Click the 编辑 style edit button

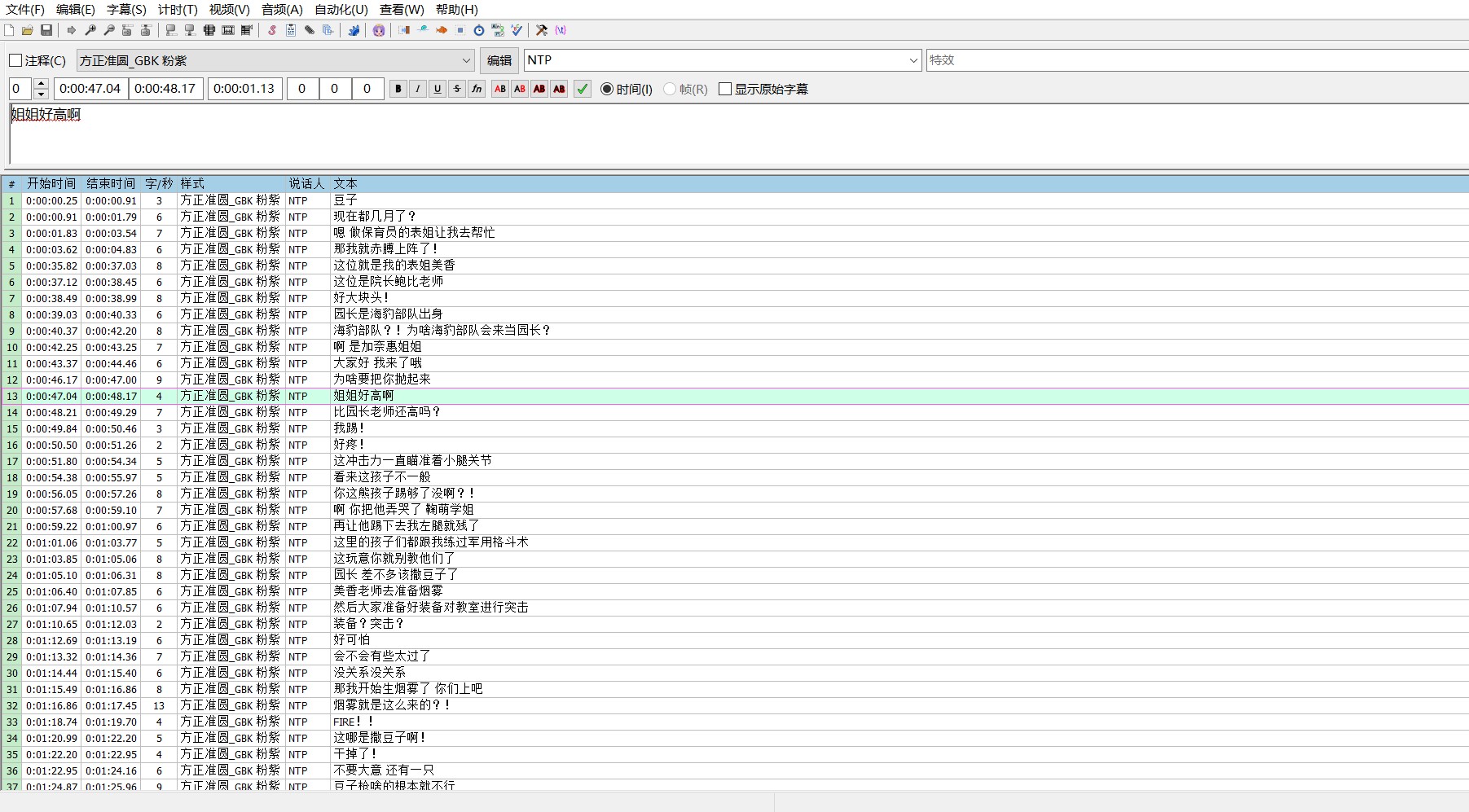click(x=499, y=60)
